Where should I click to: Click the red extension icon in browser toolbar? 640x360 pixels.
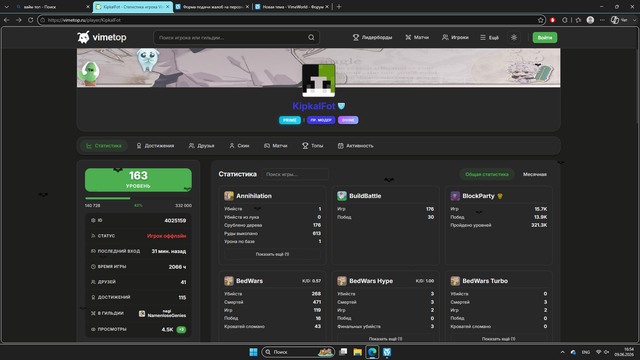pos(553,20)
